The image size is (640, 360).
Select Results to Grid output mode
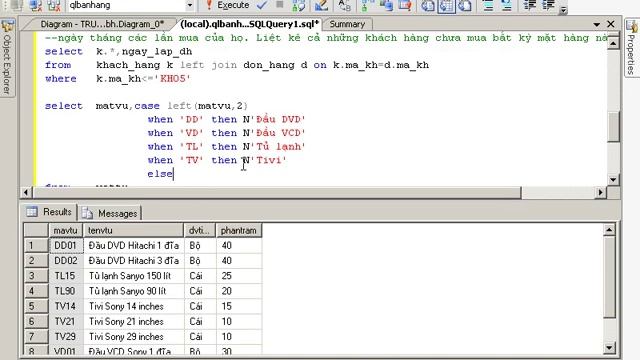click(446, 5)
